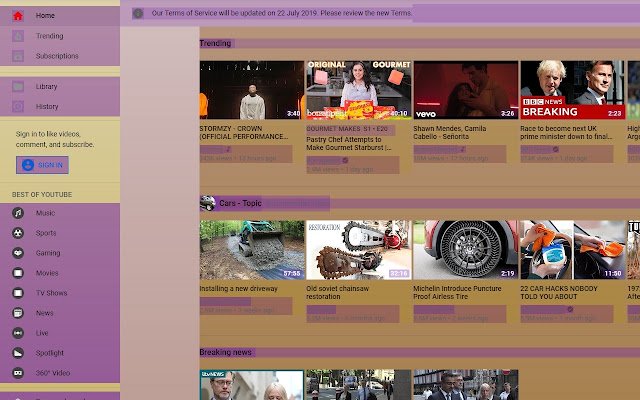This screenshot has width=640, height=400.
Task: Open the Gourmet Starburst video thumbnail
Action: [359, 90]
